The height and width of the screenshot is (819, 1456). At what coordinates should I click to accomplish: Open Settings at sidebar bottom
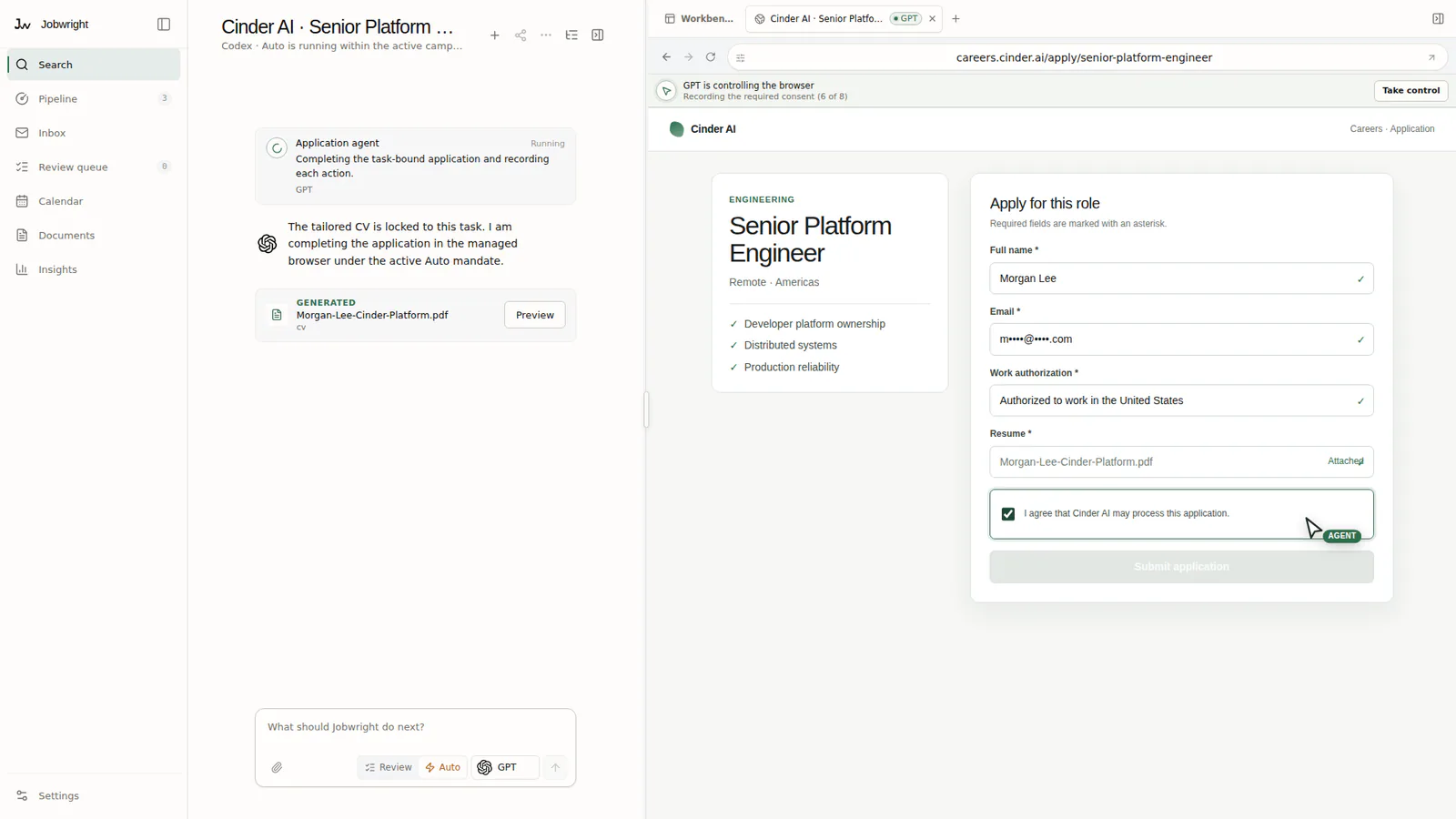(x=94, y=795)
